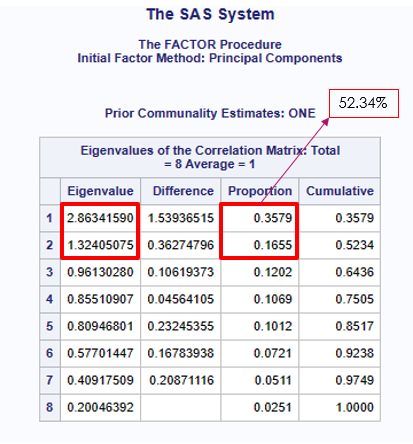Click row header number 8

coord(50,407)
